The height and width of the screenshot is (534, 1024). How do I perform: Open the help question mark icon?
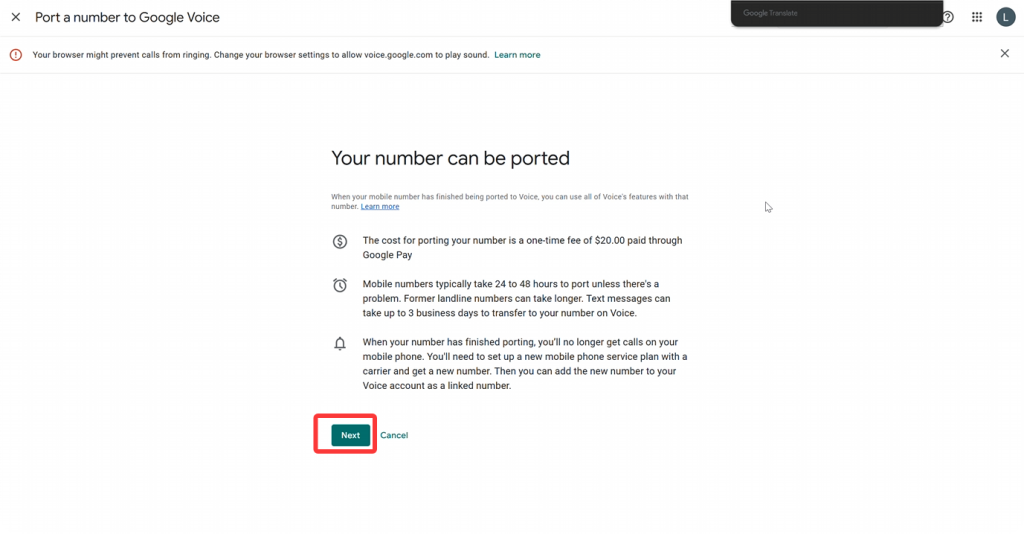[x=948, y=17]
